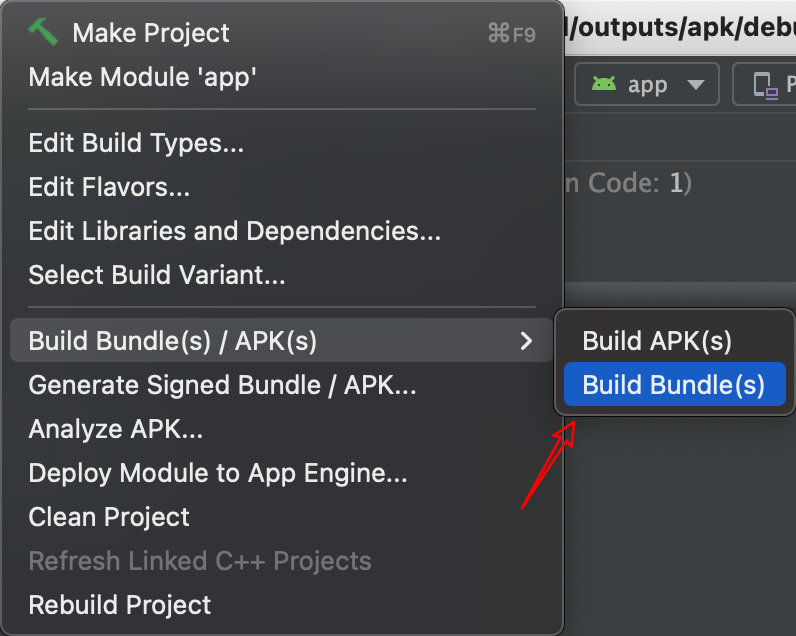This screenshot has width=796, height=636.
Task: Choose Select Build Variant...
Action: tap(157, 274)
